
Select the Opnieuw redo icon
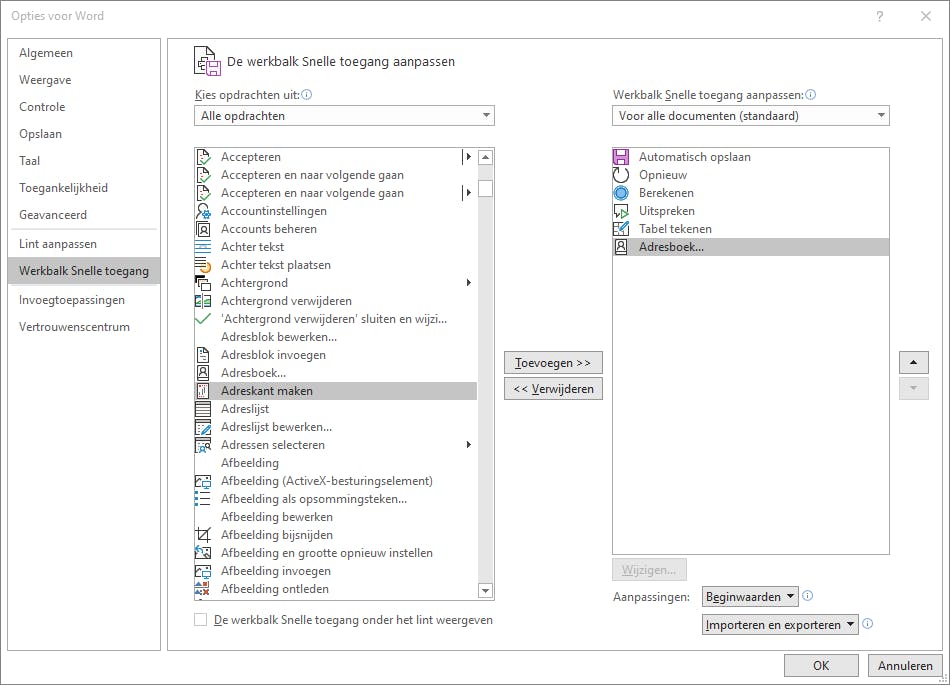(621, 175)
